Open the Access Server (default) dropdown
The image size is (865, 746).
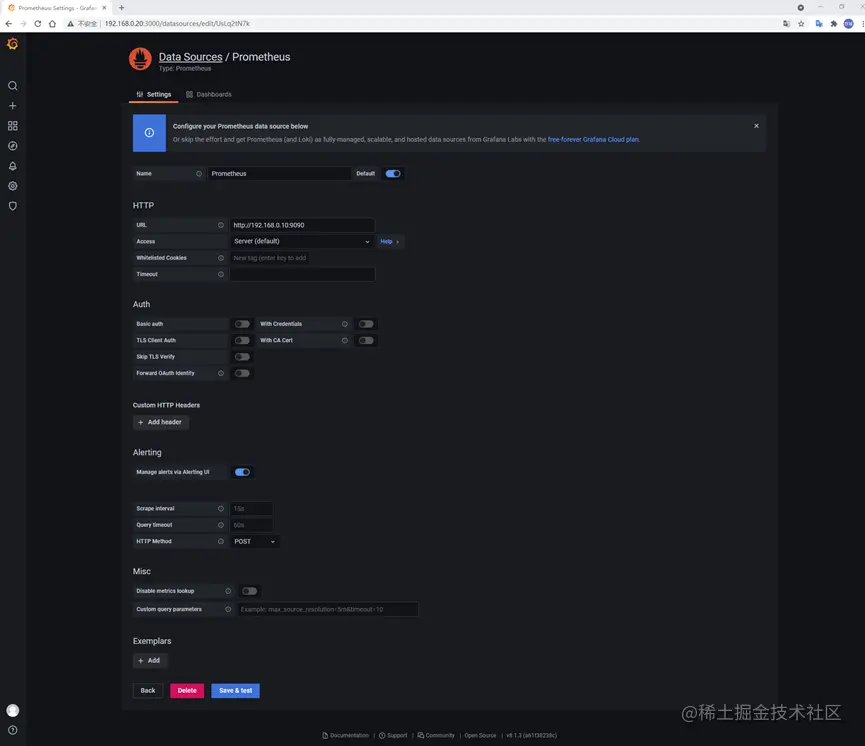302,242
